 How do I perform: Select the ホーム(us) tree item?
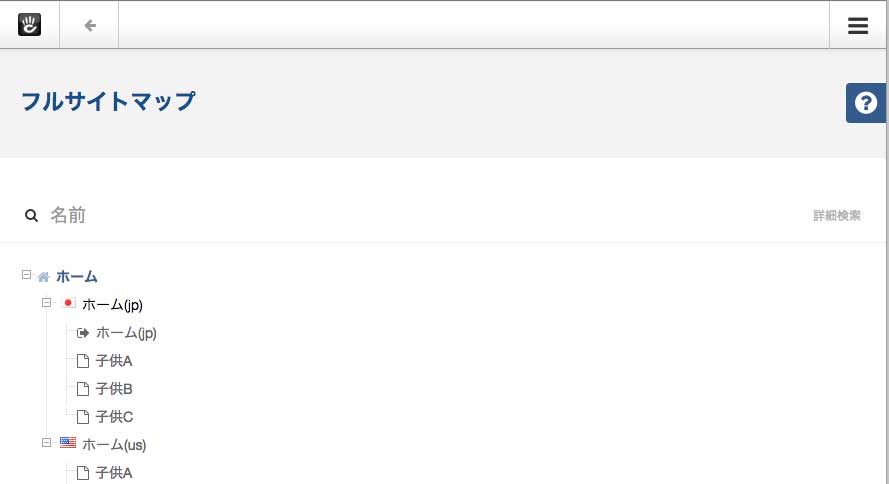coord(114,445)
